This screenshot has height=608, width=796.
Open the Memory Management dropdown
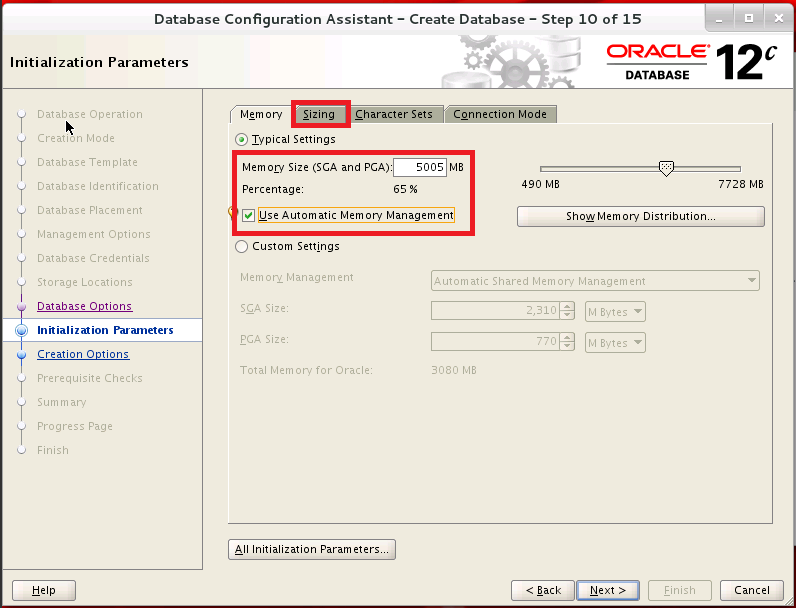tap(595, 281)
